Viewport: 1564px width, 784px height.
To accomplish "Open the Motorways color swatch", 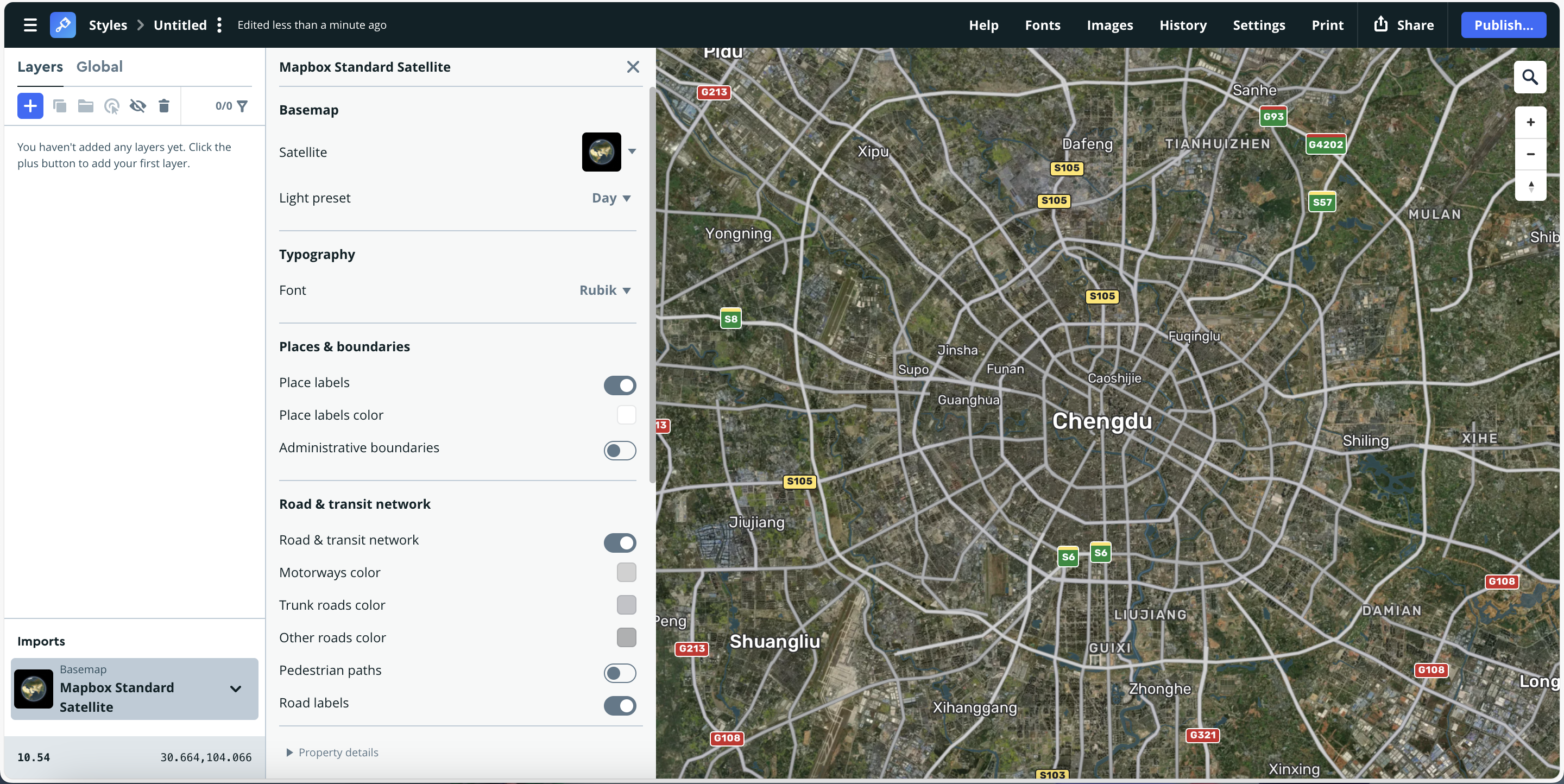I will point(626,572).
